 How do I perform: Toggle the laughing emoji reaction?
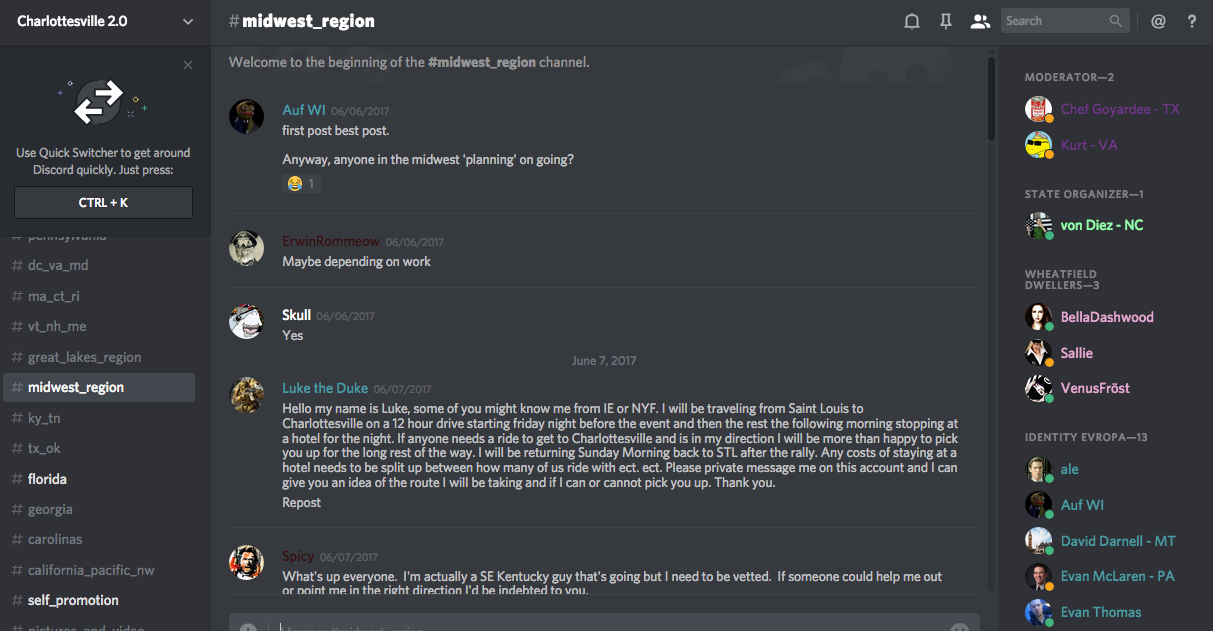(x=301, y=184)
